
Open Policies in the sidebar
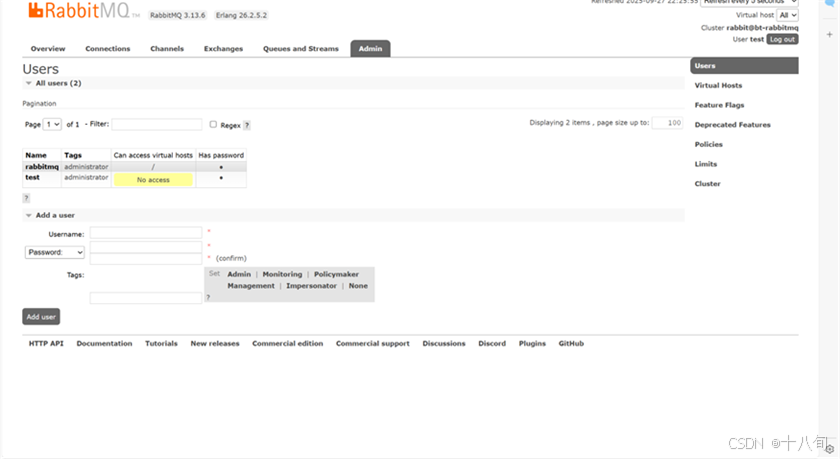(709, 145)
